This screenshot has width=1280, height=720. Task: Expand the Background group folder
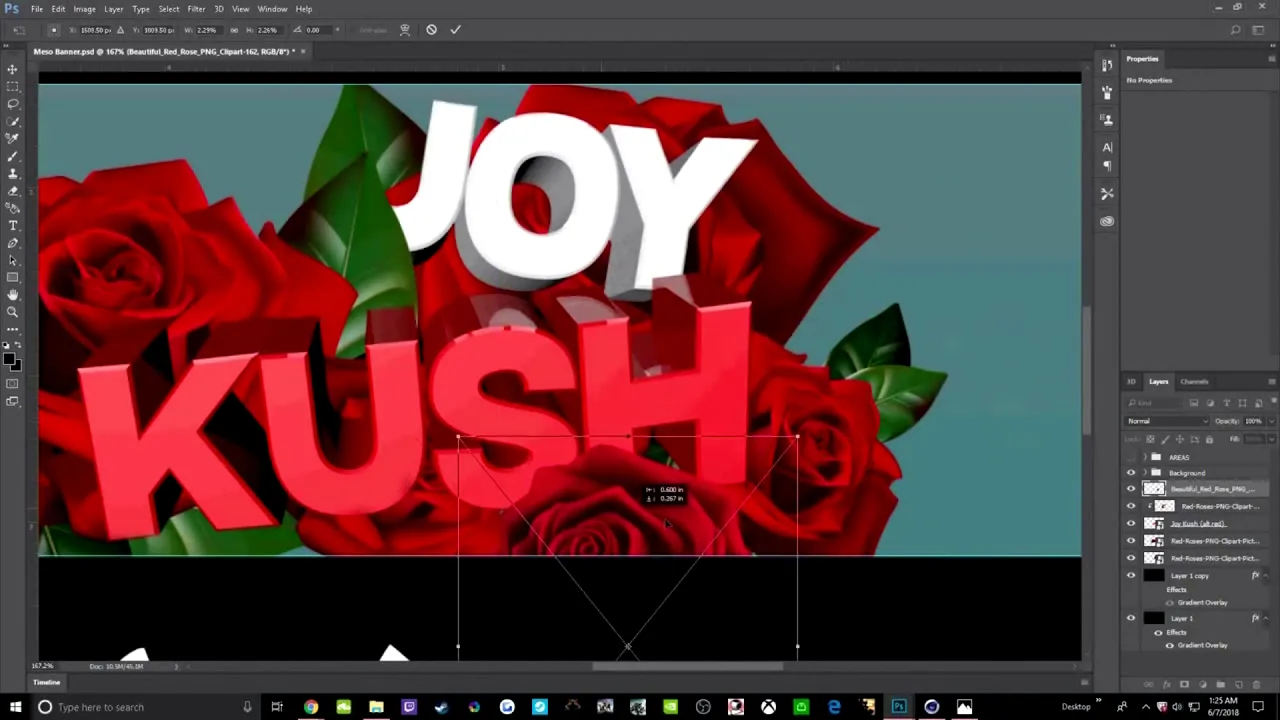pos(1146,473)
